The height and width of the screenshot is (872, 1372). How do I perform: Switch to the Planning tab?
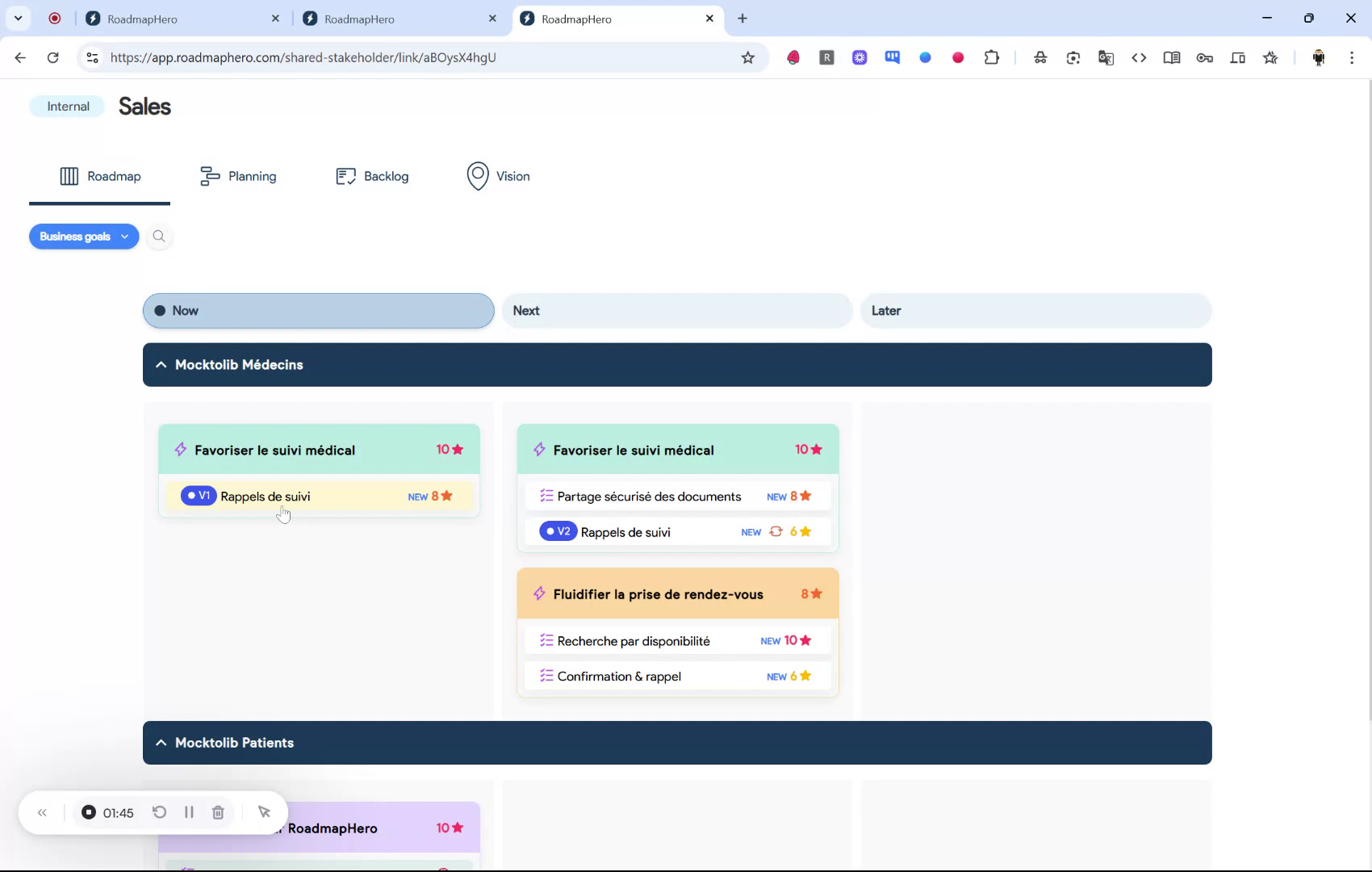(x=238, y=176)
